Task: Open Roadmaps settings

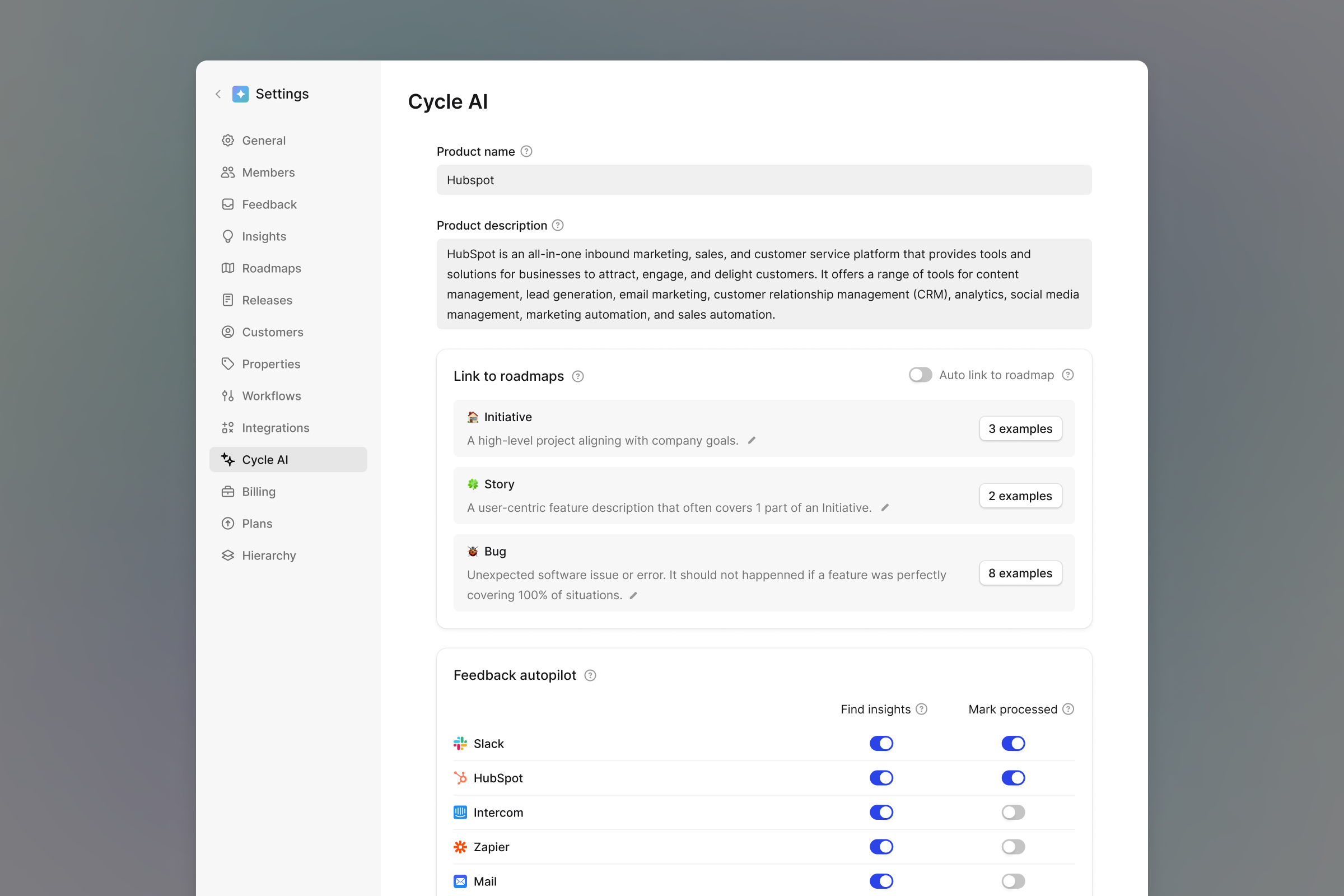Action: coord(288,268)
